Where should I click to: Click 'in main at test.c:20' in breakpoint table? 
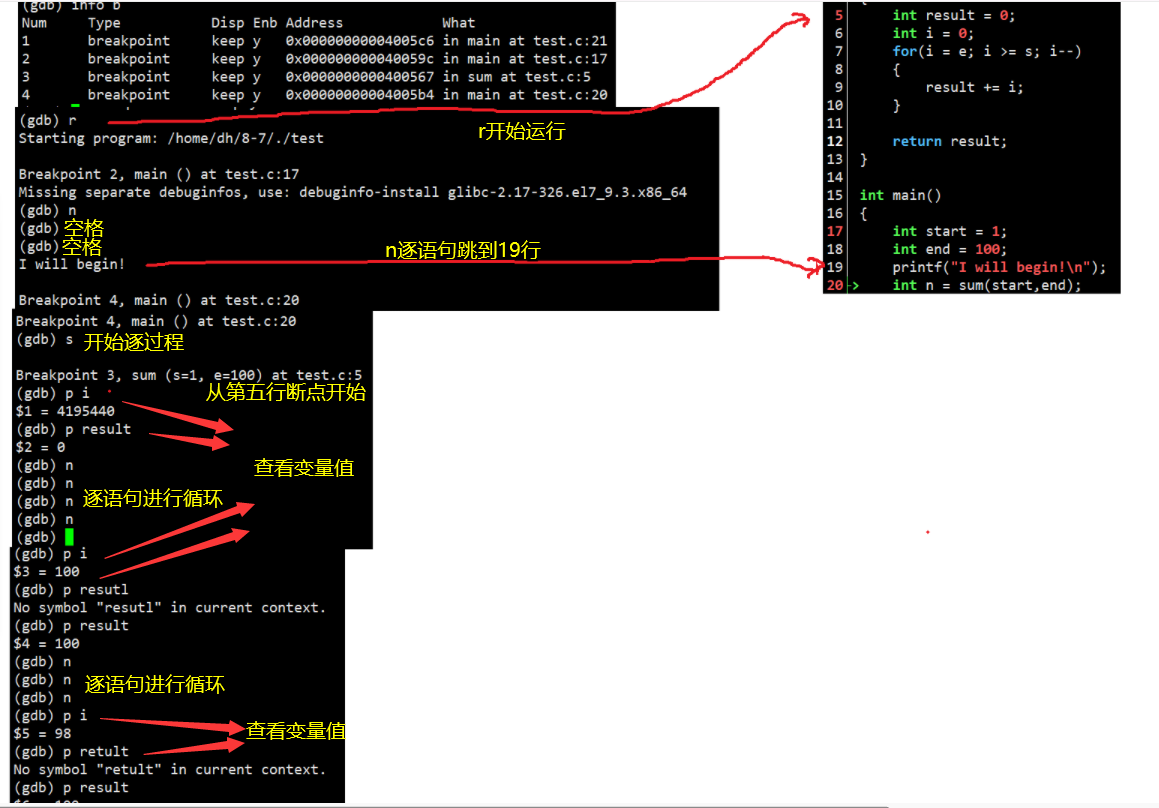[525, 95]
